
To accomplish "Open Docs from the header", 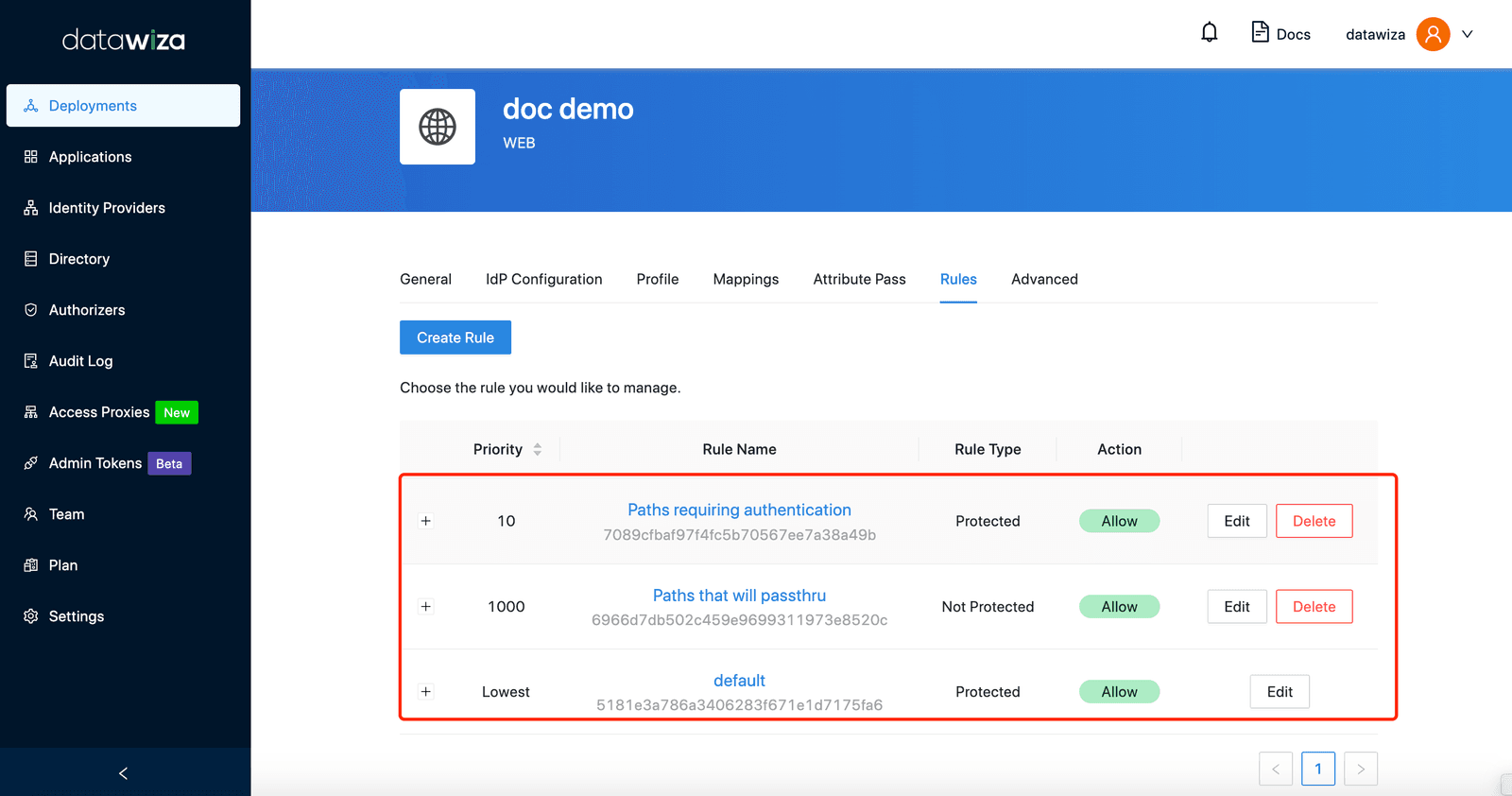I will pyautogui.click(x=1280, y=33).
